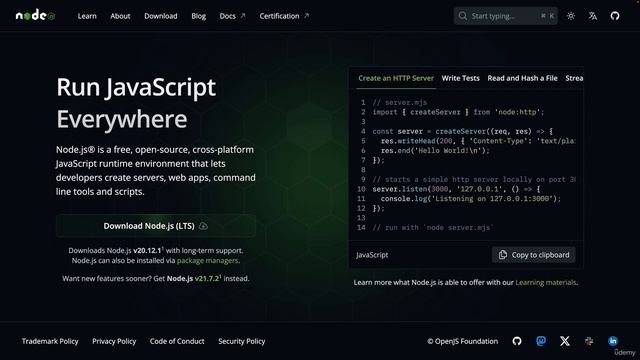The height and width of the screenshot is (360, 640).
Task: Open the Learn menu item
Action: (x=87, y=16)
